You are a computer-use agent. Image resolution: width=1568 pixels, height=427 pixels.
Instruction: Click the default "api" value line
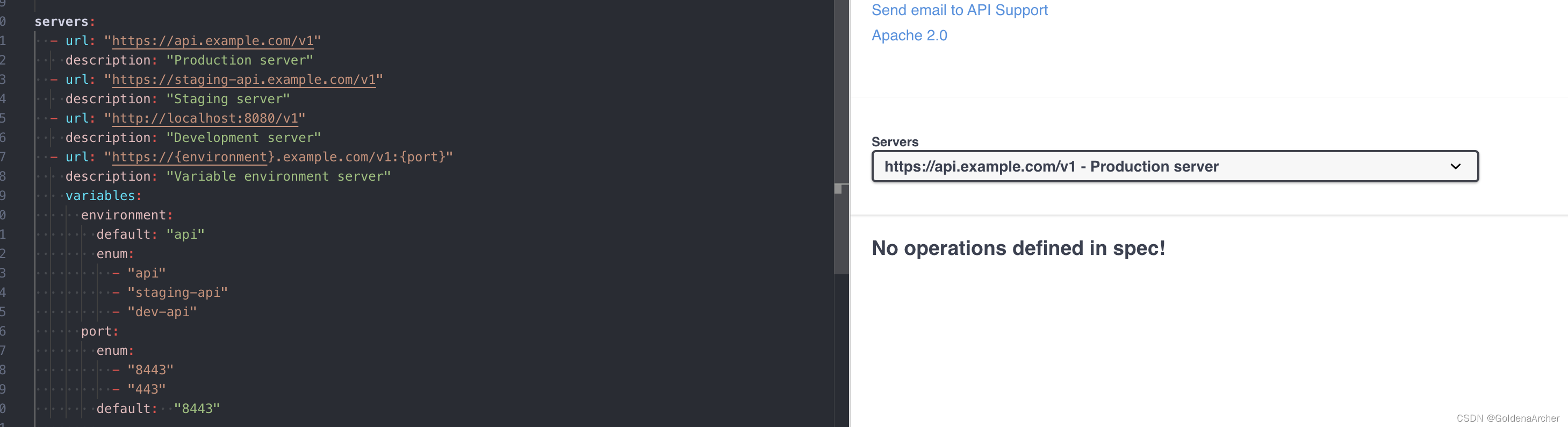coord(150,234)
